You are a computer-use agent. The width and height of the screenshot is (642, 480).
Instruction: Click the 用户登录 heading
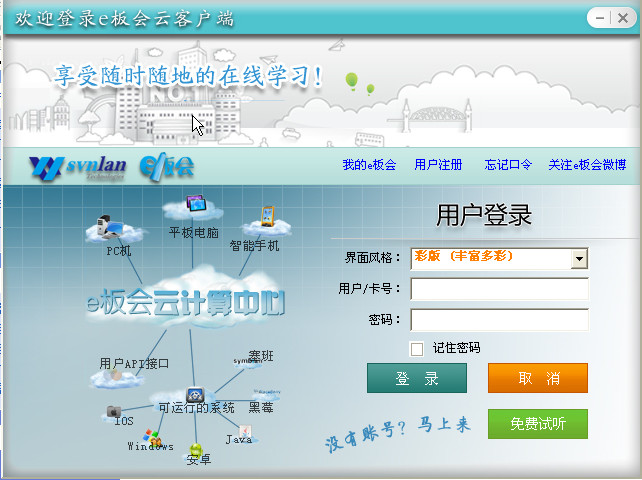pyautogui.click(x=484, y=215)
